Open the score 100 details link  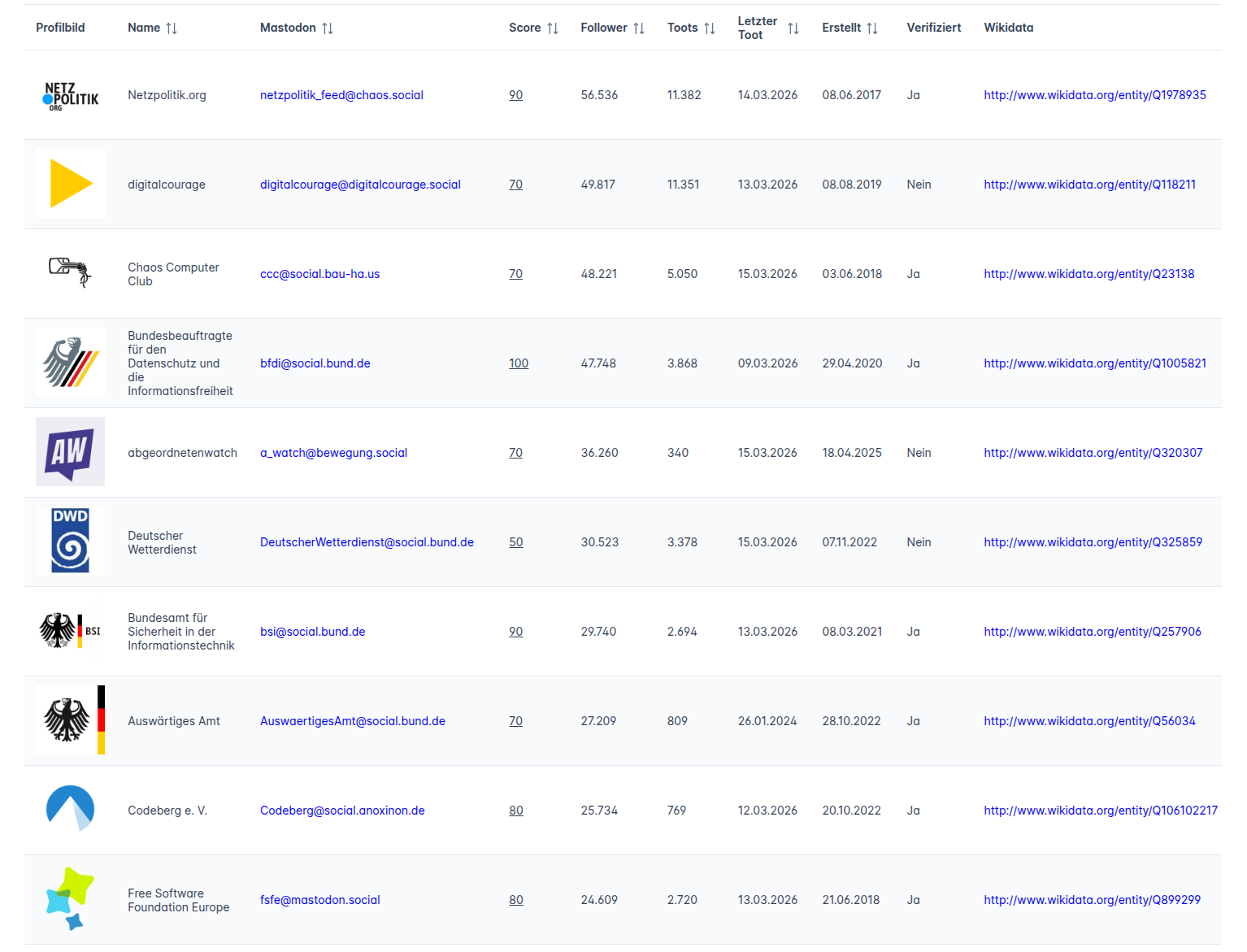[x=519, y=363]
